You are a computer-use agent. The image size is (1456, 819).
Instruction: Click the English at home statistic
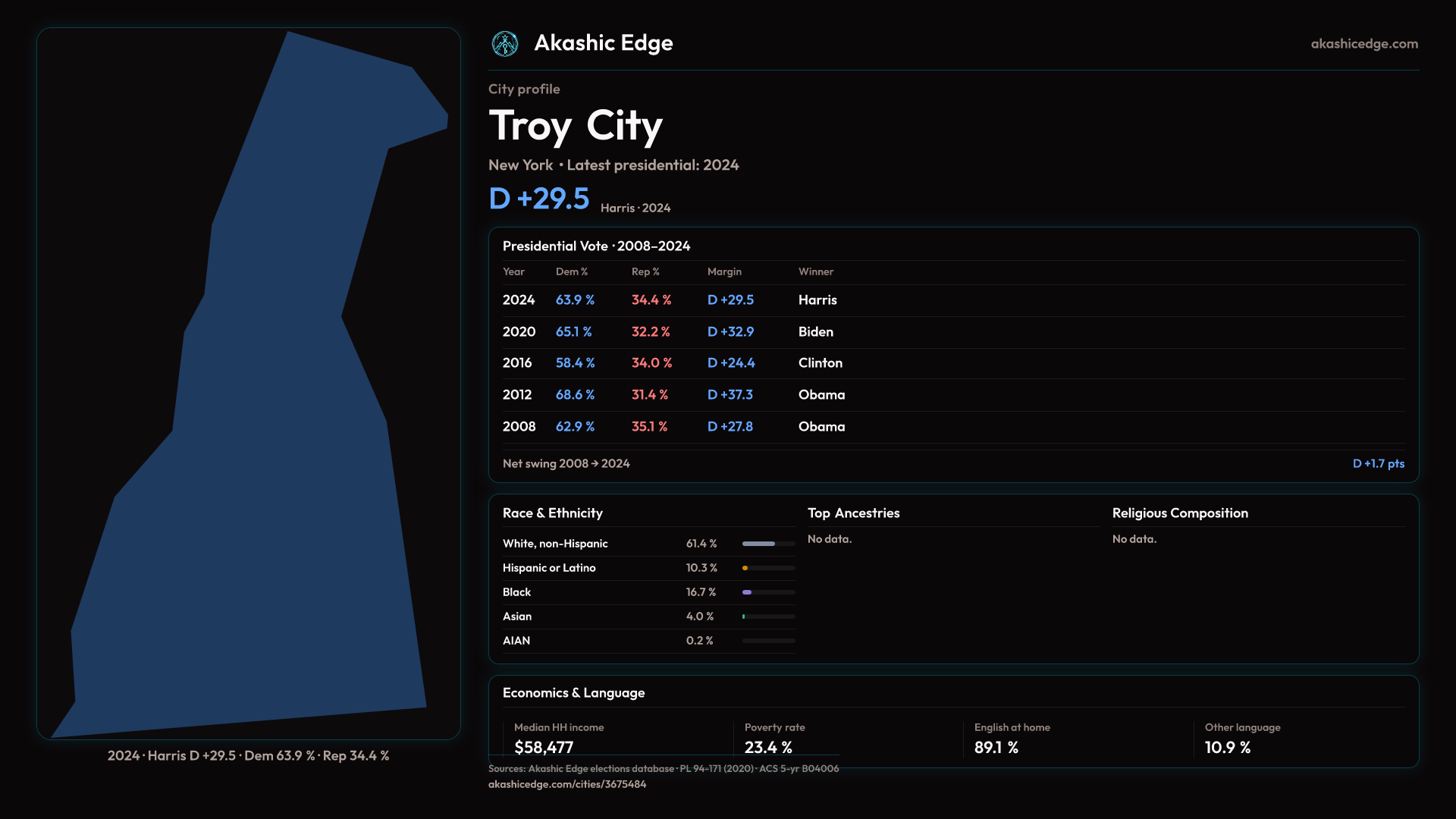996,748
